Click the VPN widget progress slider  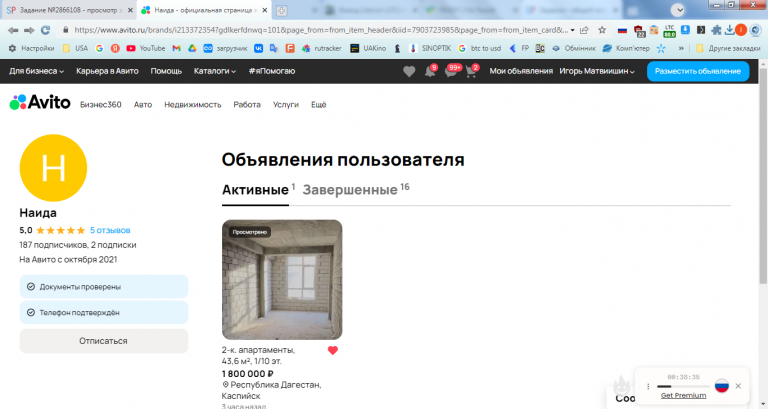(683, 386)
